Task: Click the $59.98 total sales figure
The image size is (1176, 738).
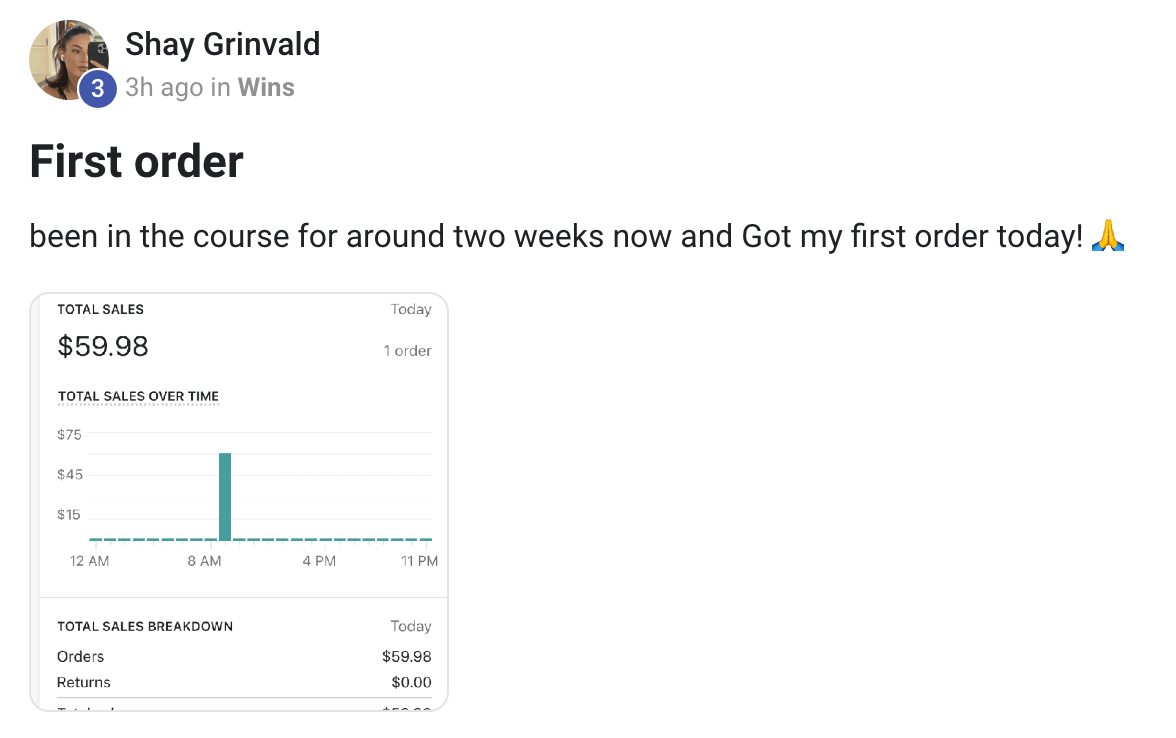Action: (x=103, y=346)
